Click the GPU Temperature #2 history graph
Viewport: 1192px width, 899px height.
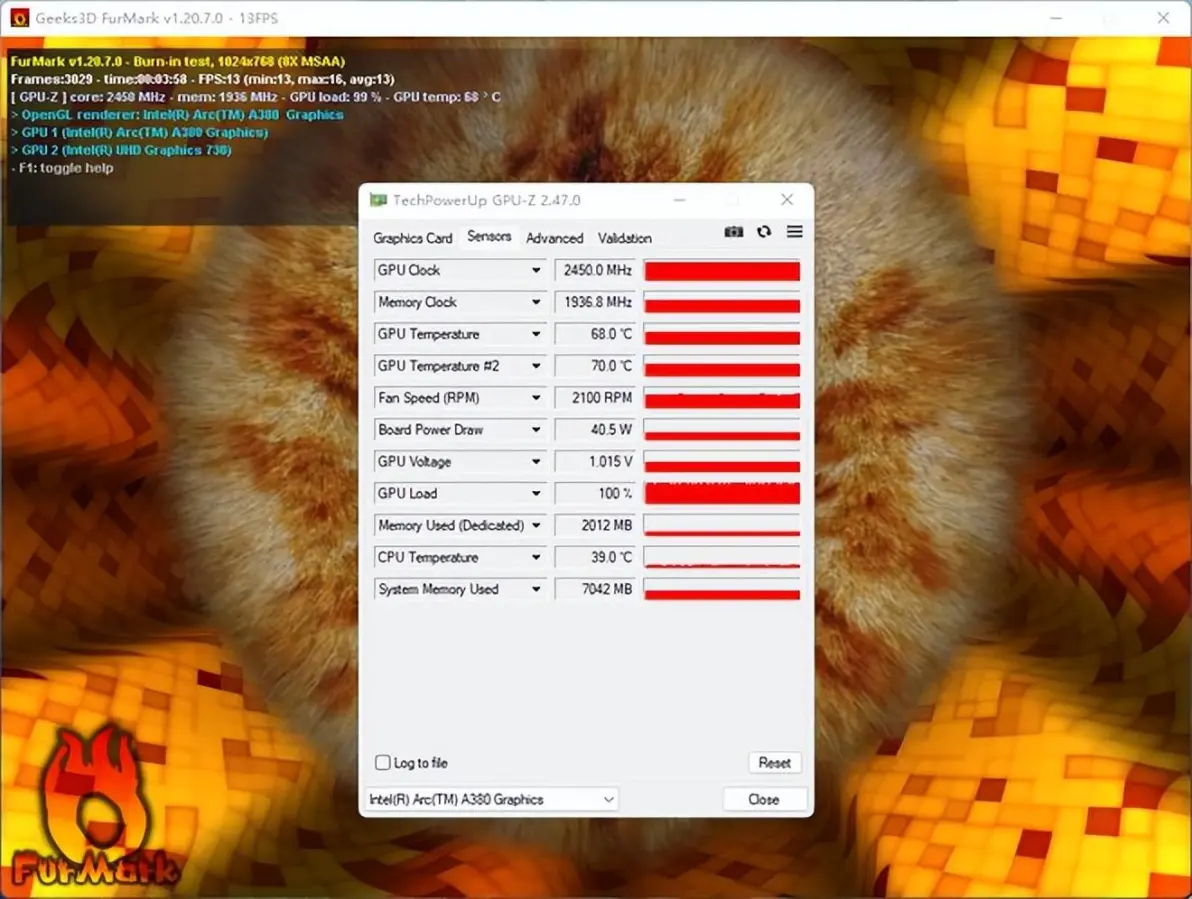pos(722,366)
